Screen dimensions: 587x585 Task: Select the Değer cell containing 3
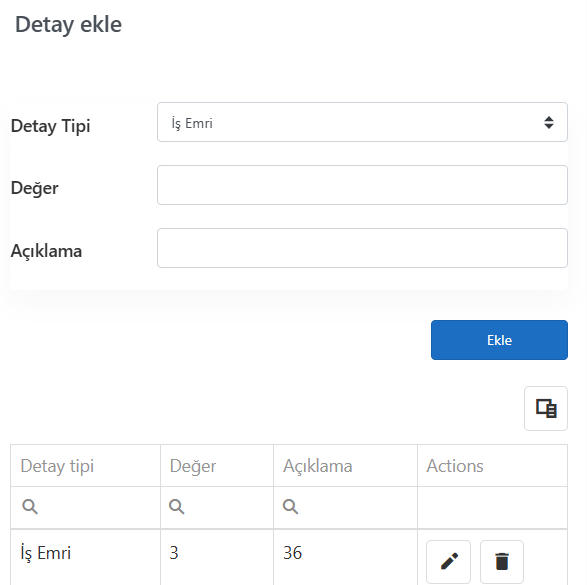point(217,557)
